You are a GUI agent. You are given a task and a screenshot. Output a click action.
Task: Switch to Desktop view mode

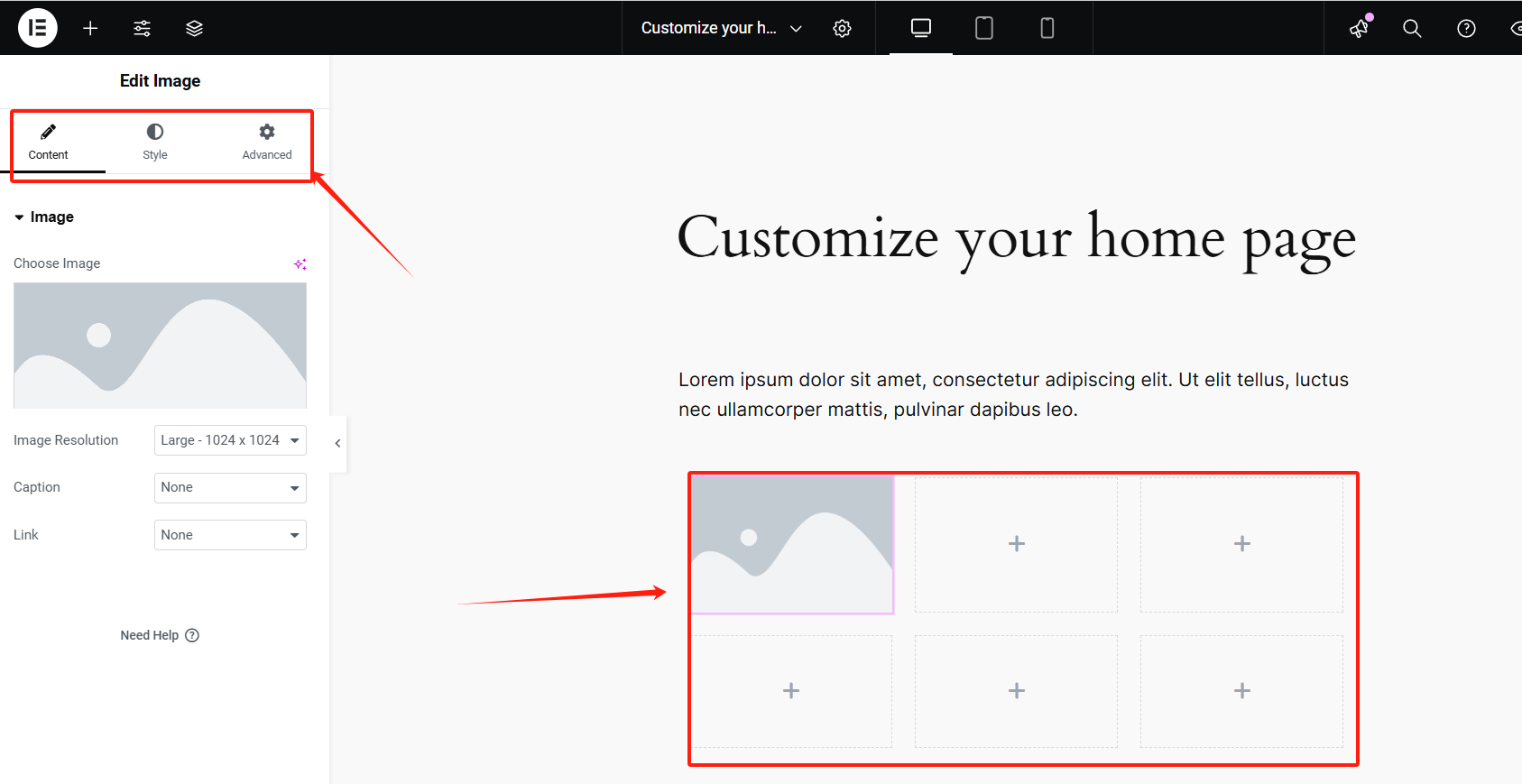(920, 28)
